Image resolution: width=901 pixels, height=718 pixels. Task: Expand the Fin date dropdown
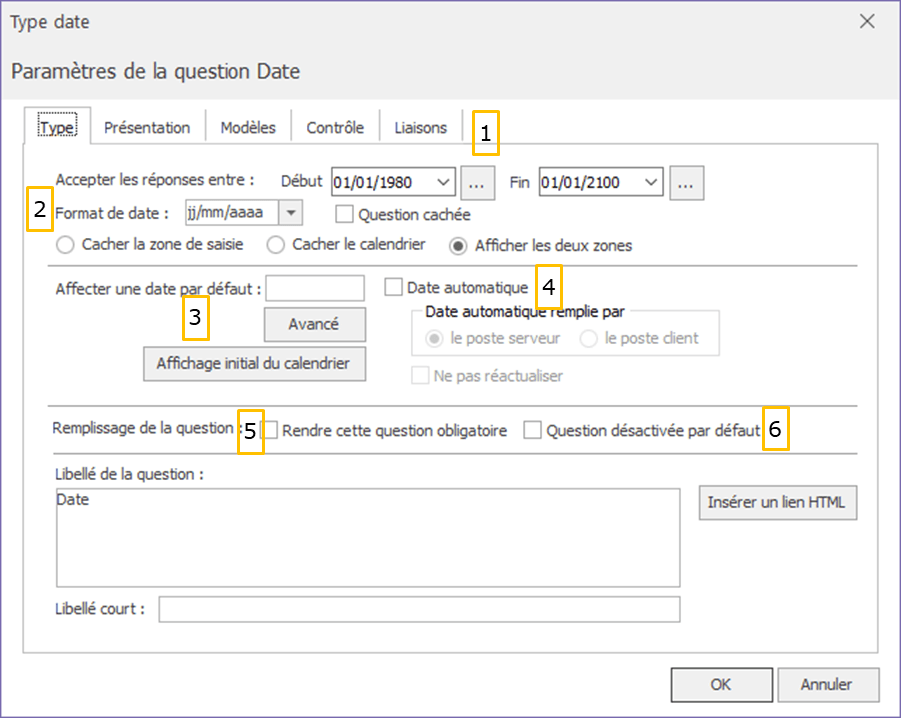tap(652, 182)
